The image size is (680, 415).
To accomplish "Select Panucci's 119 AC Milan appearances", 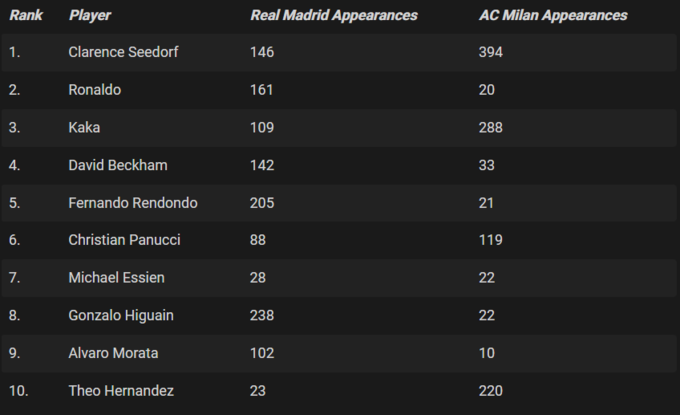I will [x=490, y=240].
